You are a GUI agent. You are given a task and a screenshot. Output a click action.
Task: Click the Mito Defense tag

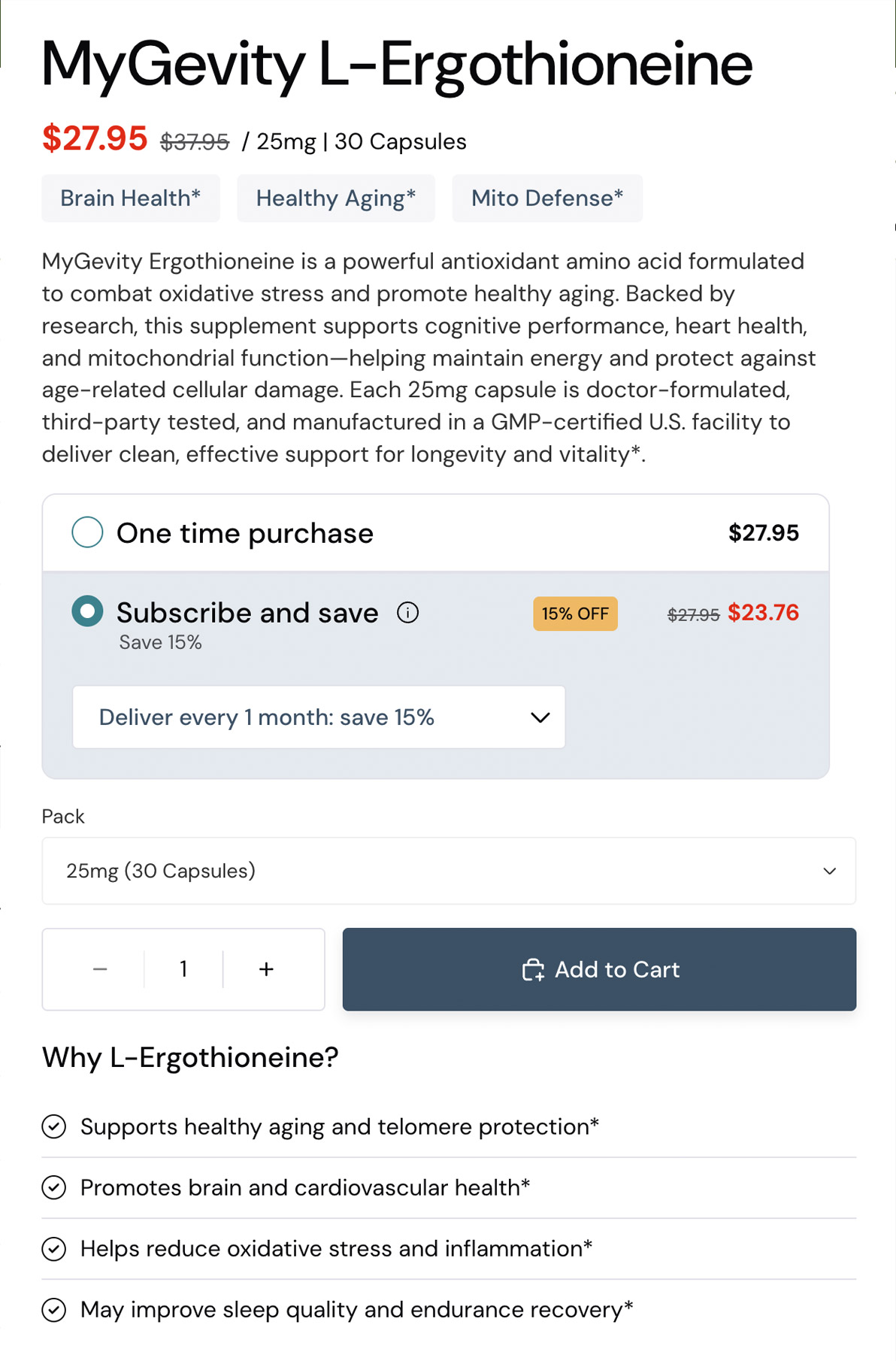[547, 199]
